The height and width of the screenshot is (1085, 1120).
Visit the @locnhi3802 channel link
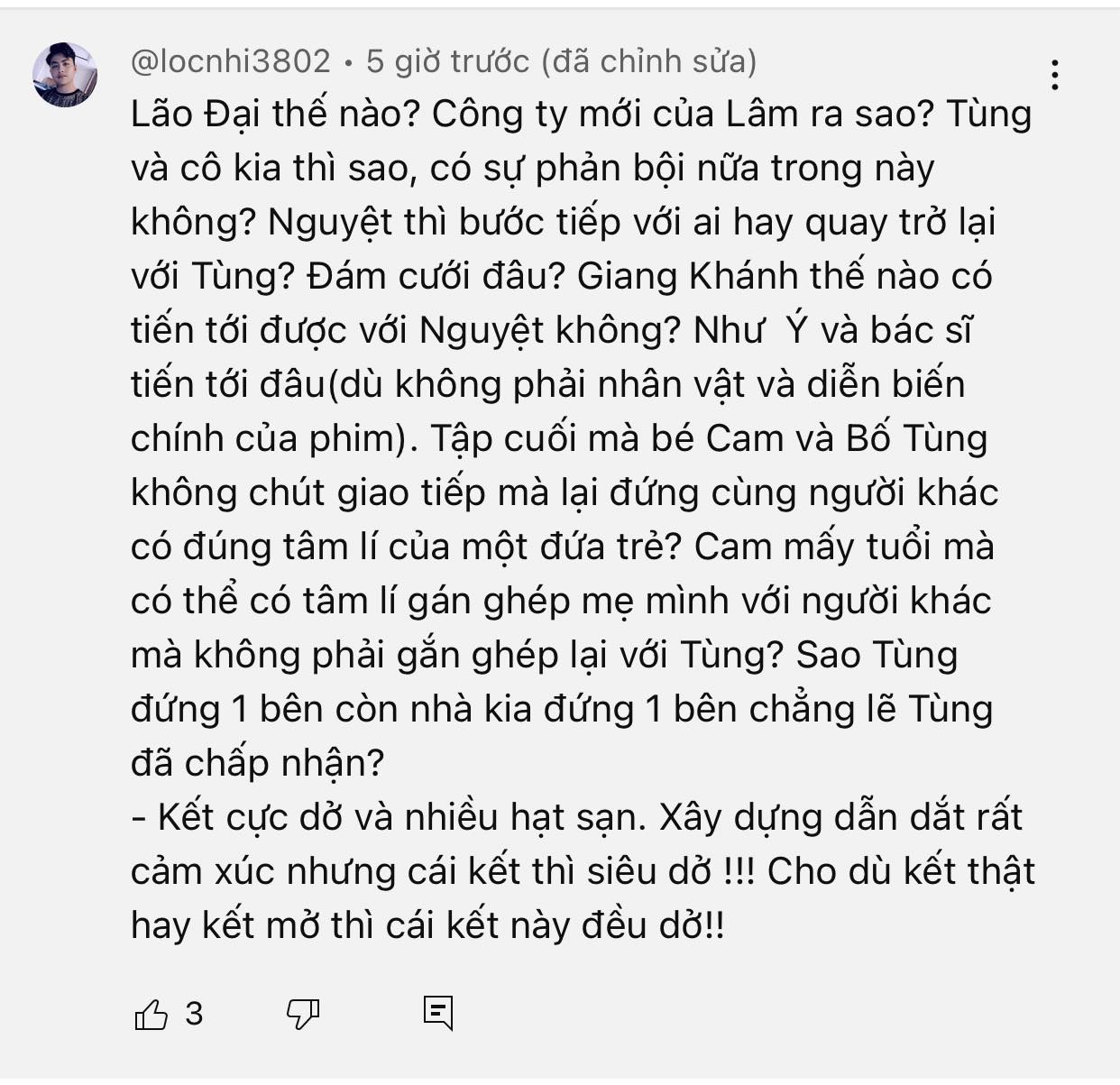click(x=231, y=61)
